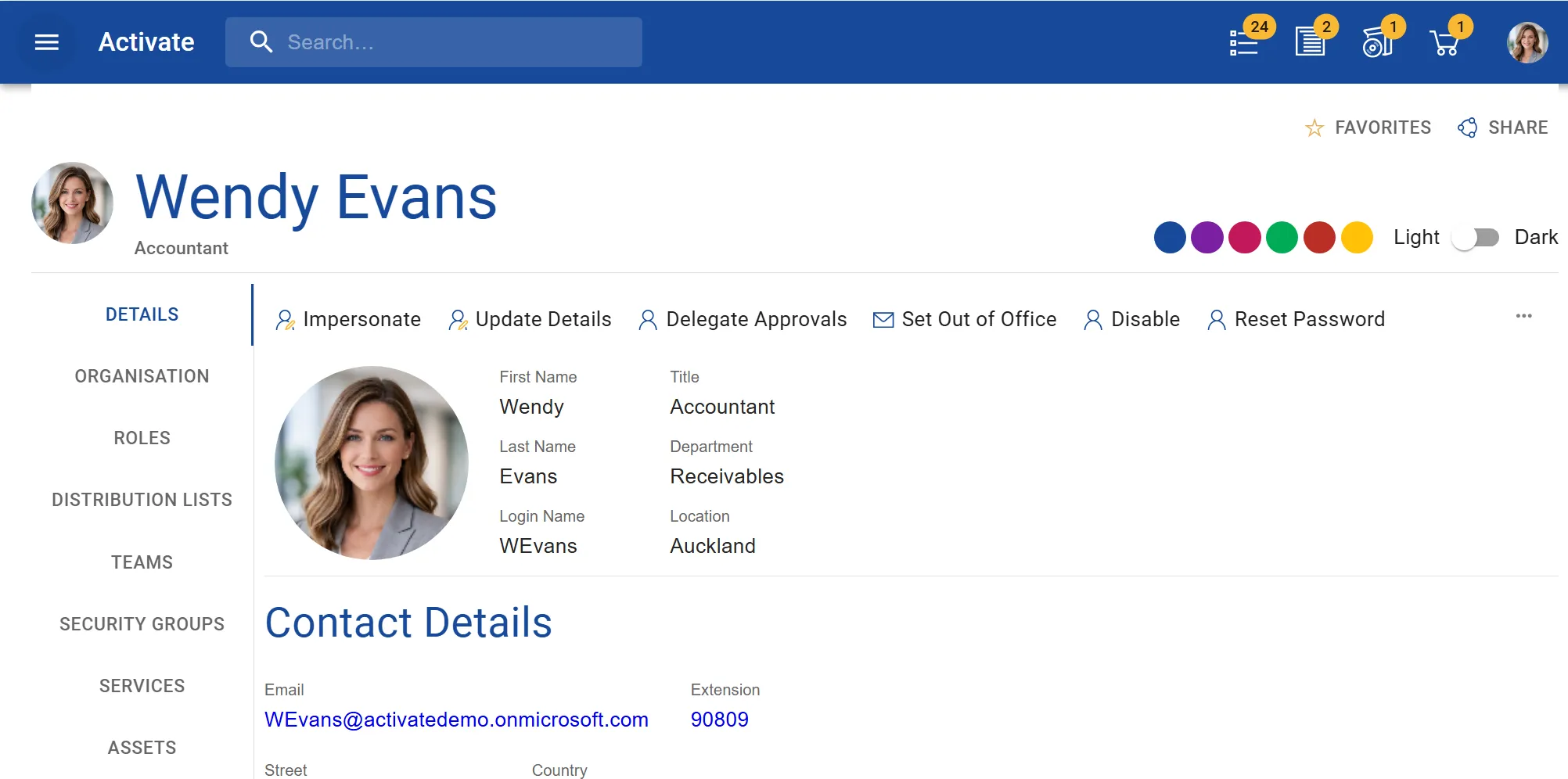The height and width of the screenshot is (779, 1568).
Task: Click Reset Password text
Action: (x=1310, y=320)
